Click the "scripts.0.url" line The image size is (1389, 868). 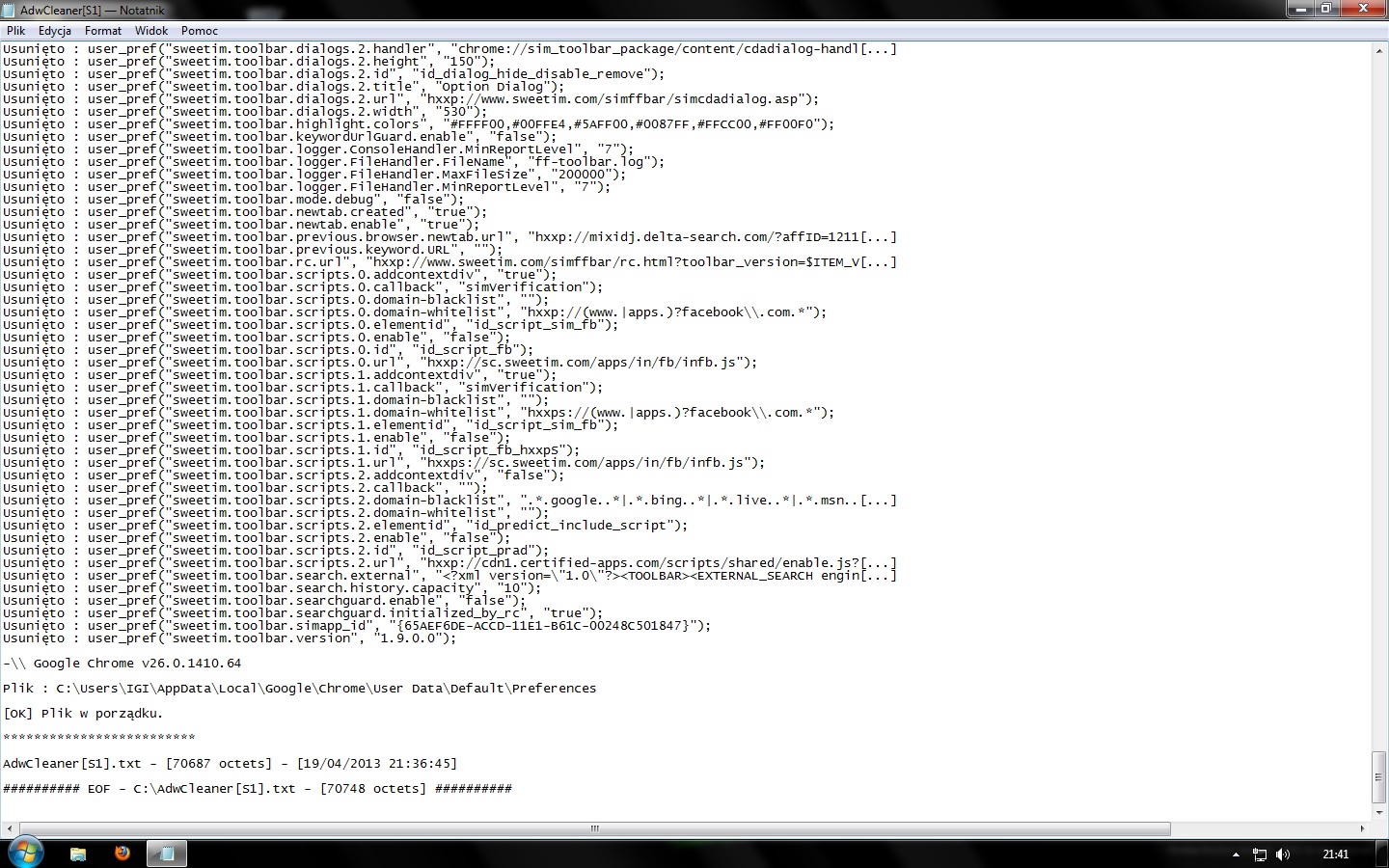click(380, 363)
